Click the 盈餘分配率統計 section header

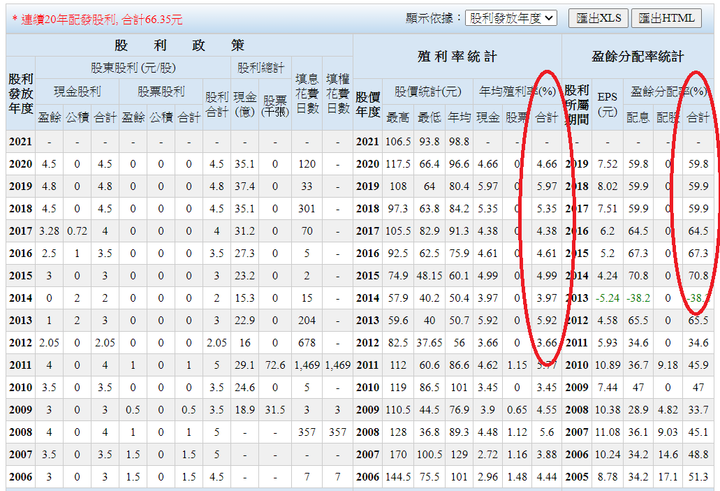(x=638, y=56)
